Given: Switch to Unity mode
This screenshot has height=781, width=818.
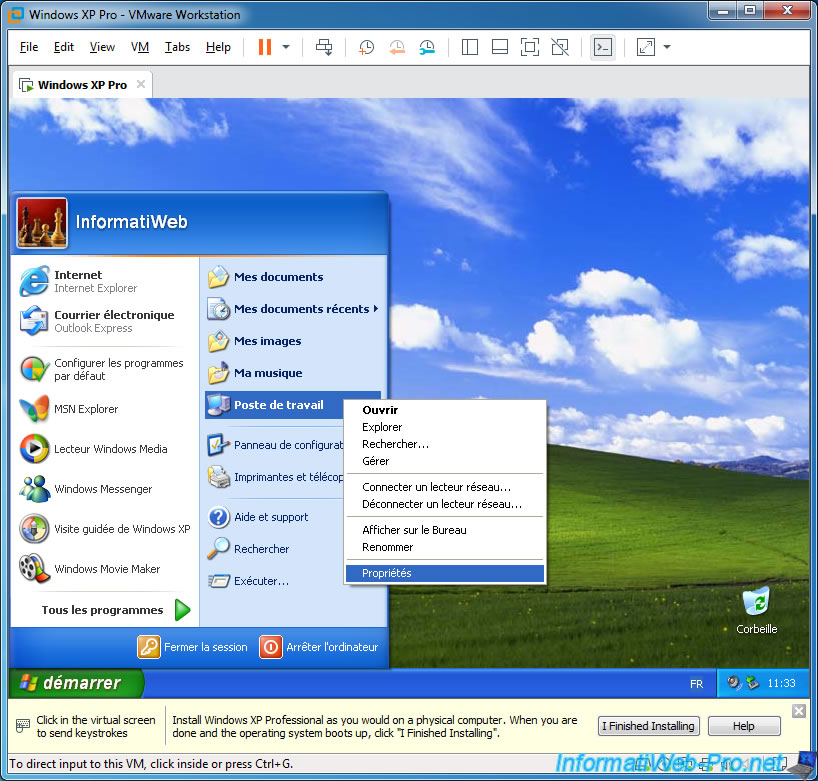Looking at the screenshot, I should [x=560, y=47].
